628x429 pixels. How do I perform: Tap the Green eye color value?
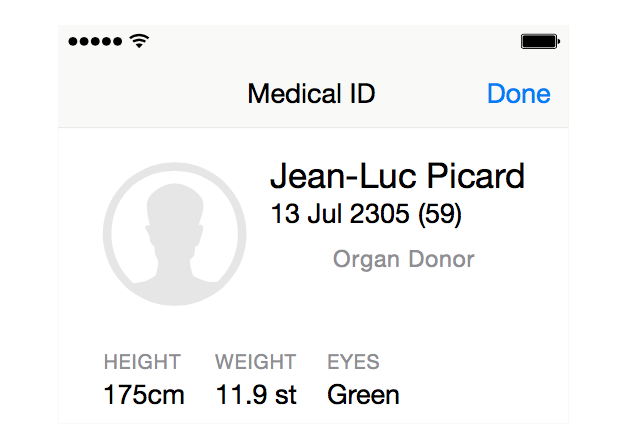(x=363, y=395)
